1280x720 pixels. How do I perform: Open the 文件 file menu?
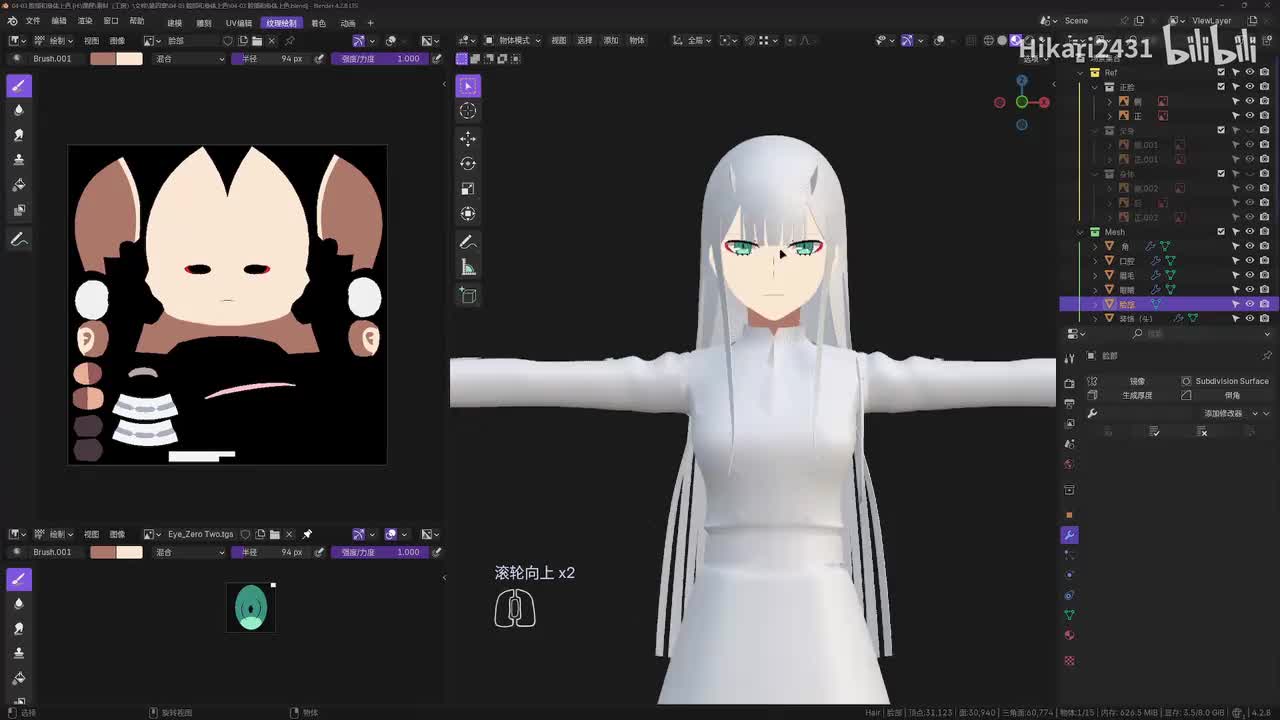click(x=33, y=22)
